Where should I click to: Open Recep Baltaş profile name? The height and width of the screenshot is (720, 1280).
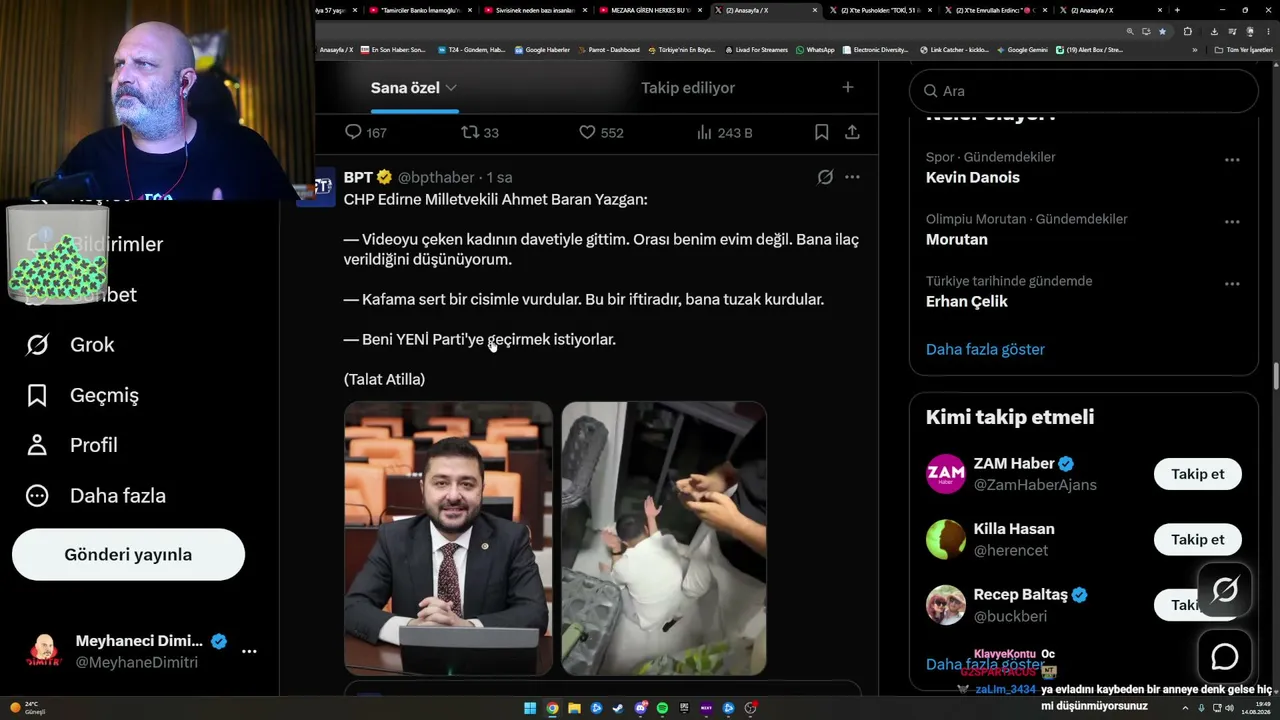(x=1021, y=595)
